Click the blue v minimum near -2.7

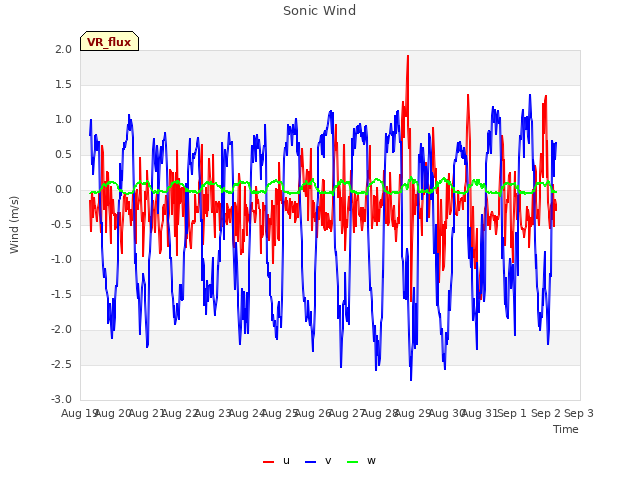pyautogui.click(x=411, y=380)
